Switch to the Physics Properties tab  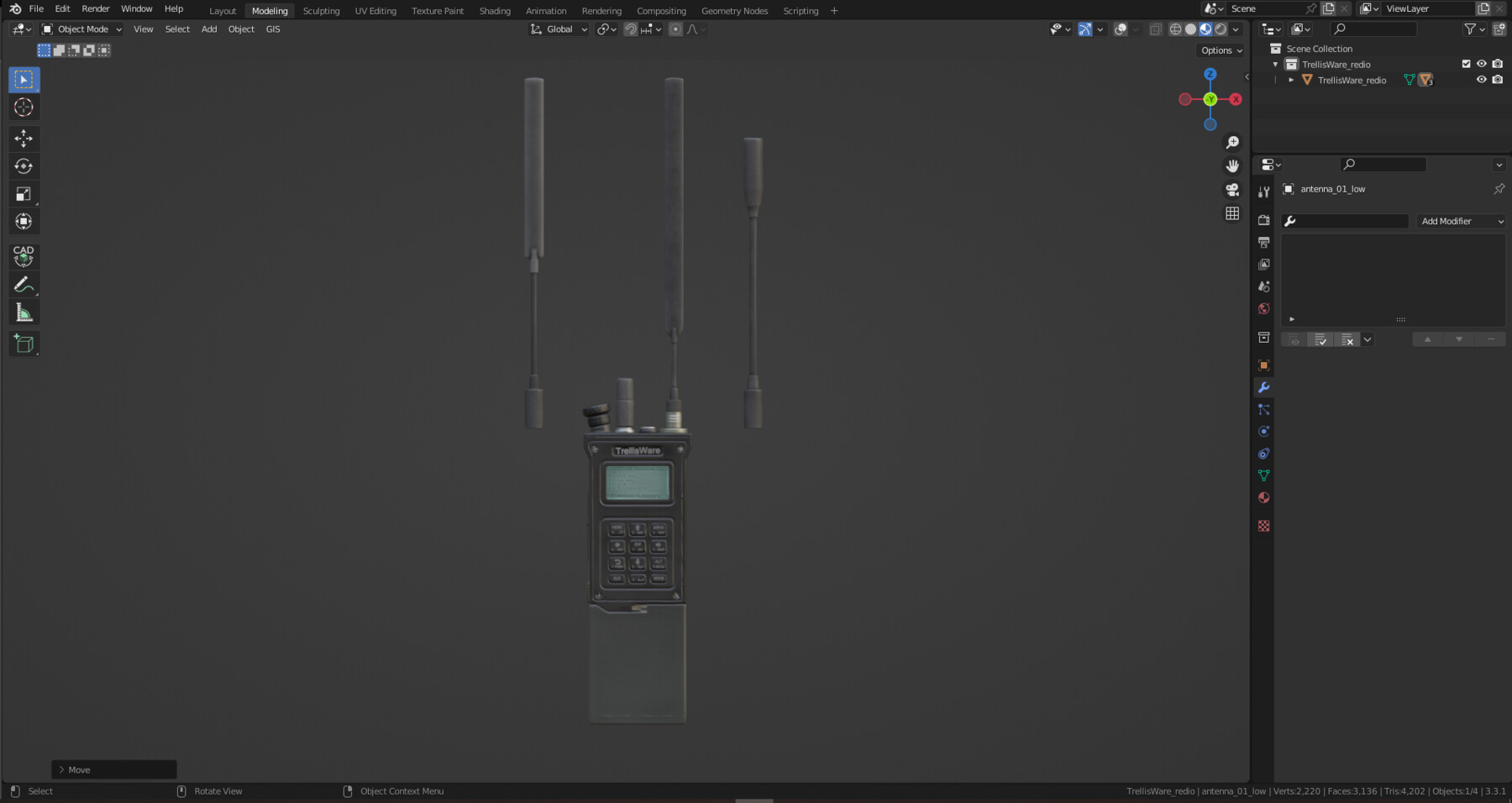pyautogui.click(x=1263, y=431)
